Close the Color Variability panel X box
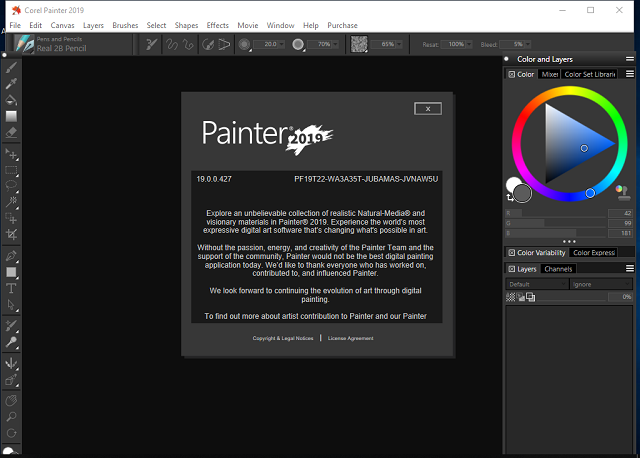Image resolution: width=640 pixels, height=458 pixels. pos(511,253)
